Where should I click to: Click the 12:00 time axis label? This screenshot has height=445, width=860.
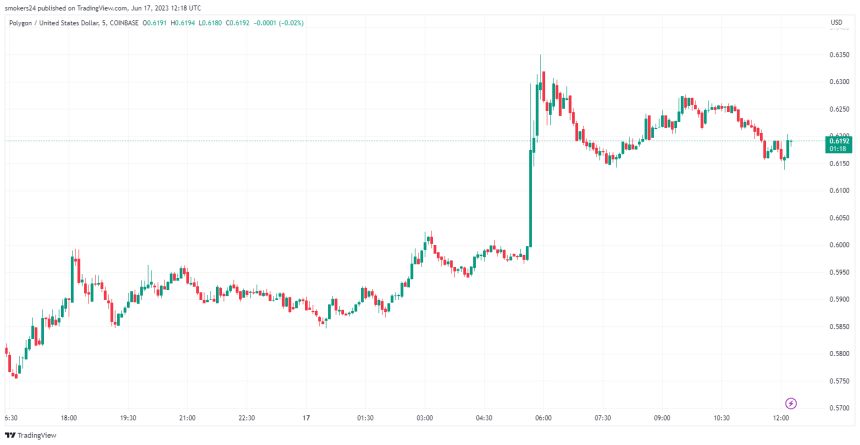point(781,417)
